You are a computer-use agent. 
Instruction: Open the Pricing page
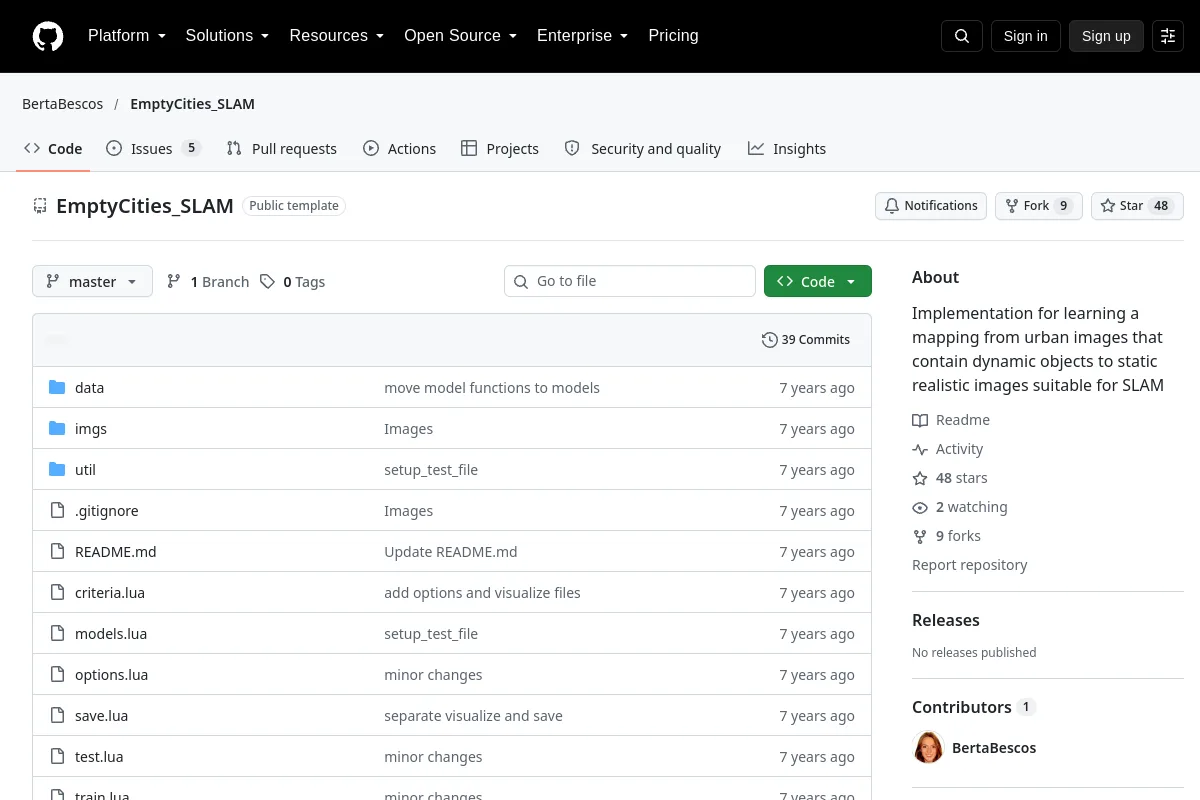(x=673, y=36)
